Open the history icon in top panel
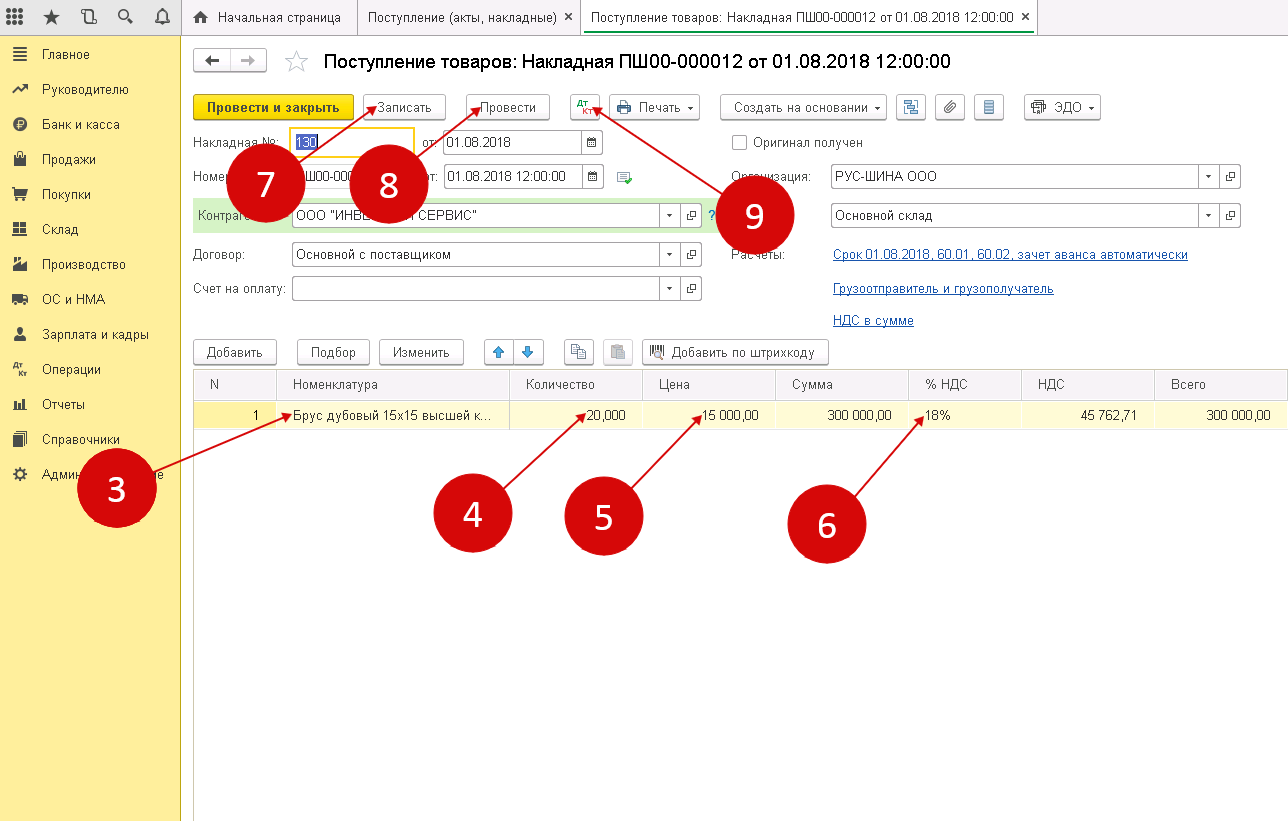 89,17
